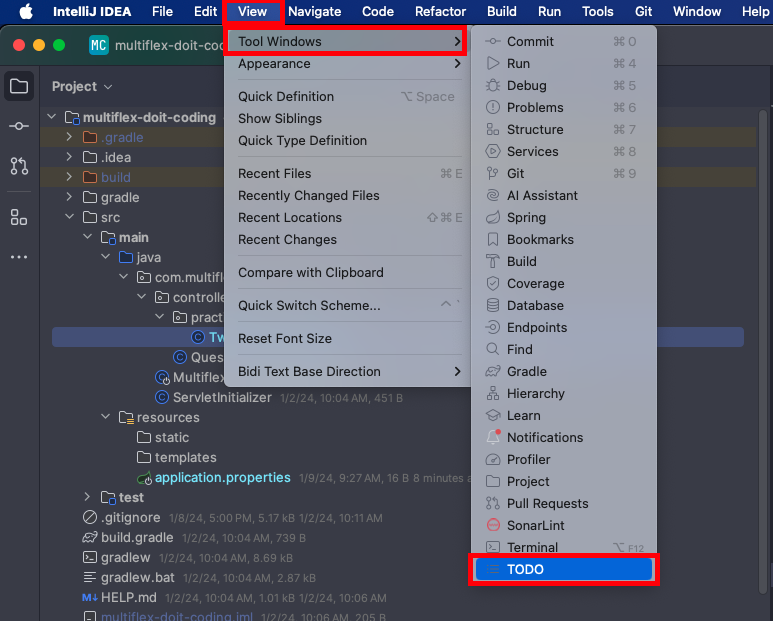This screenshot has width=773, height=621.
Task: Open the Refactor menu
Action: point(440,11)
